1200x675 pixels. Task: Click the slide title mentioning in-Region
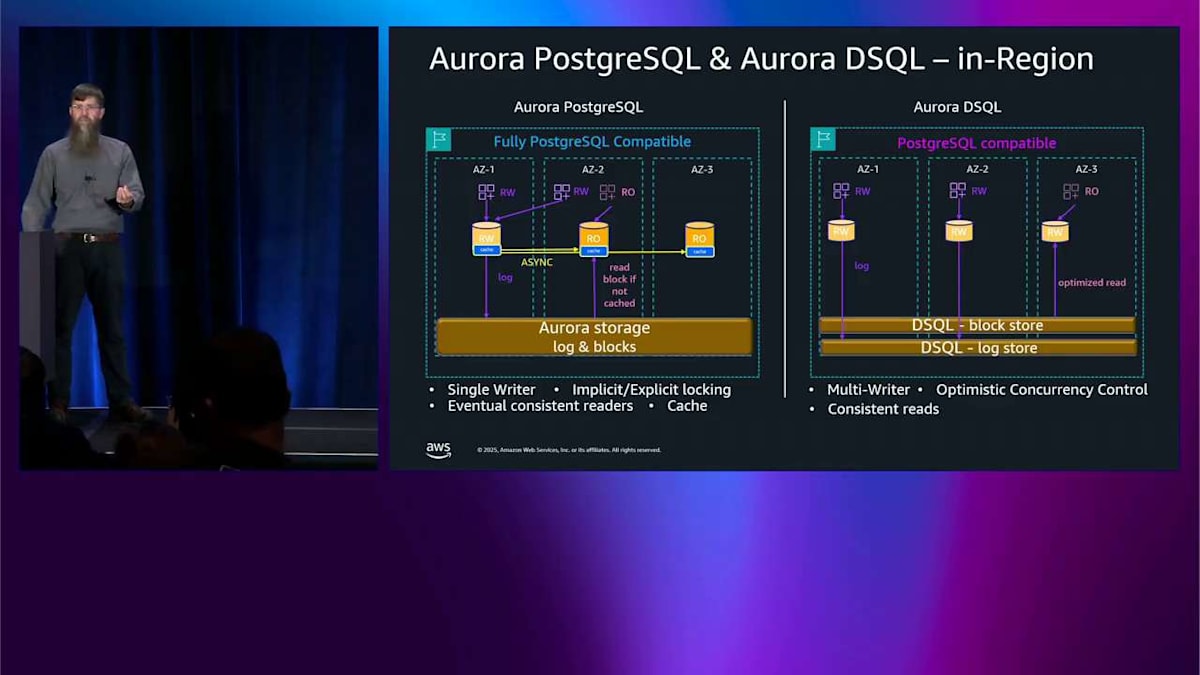click(761, 59)
